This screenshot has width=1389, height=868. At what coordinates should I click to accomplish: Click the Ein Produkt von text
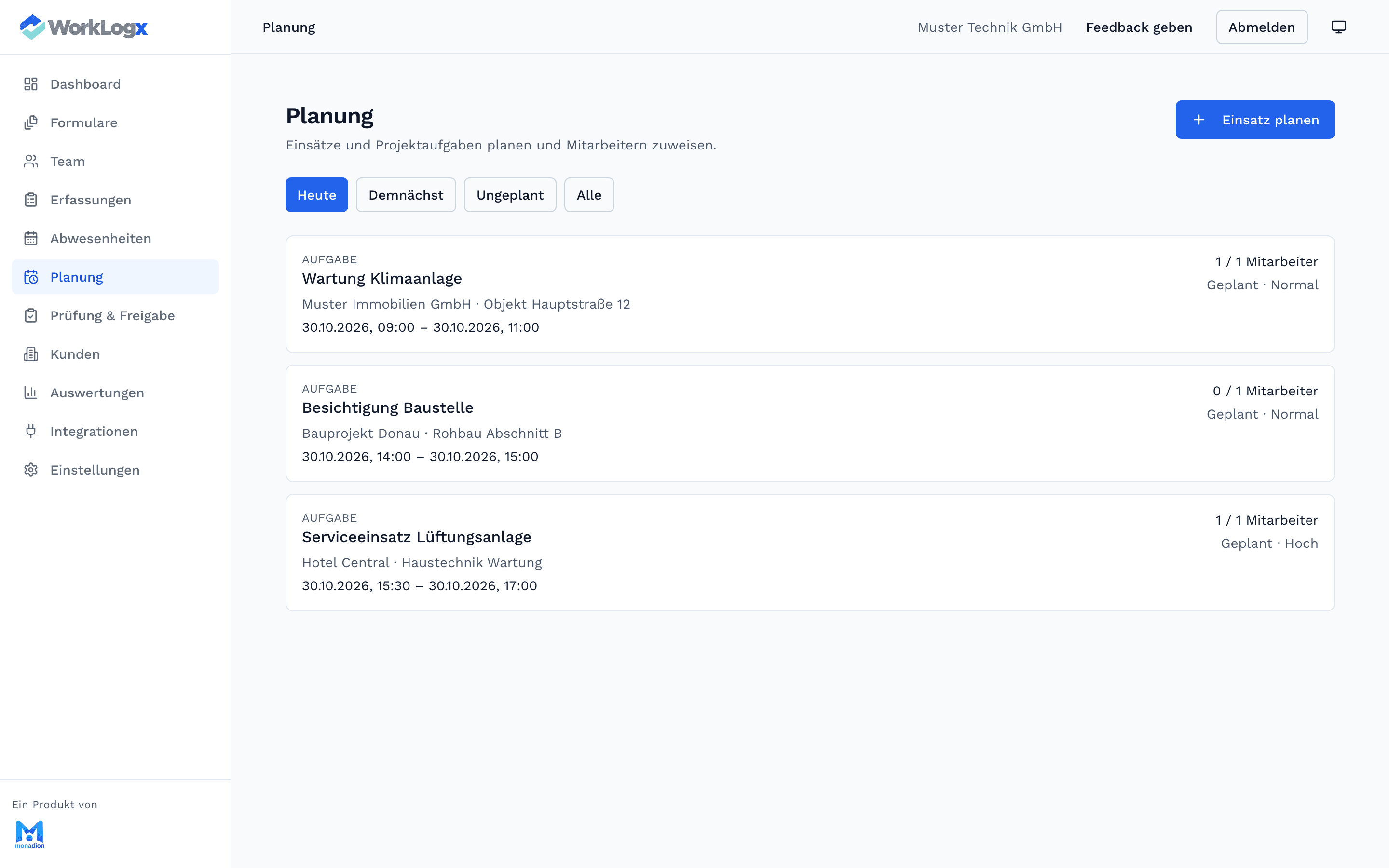click(54, 804)
